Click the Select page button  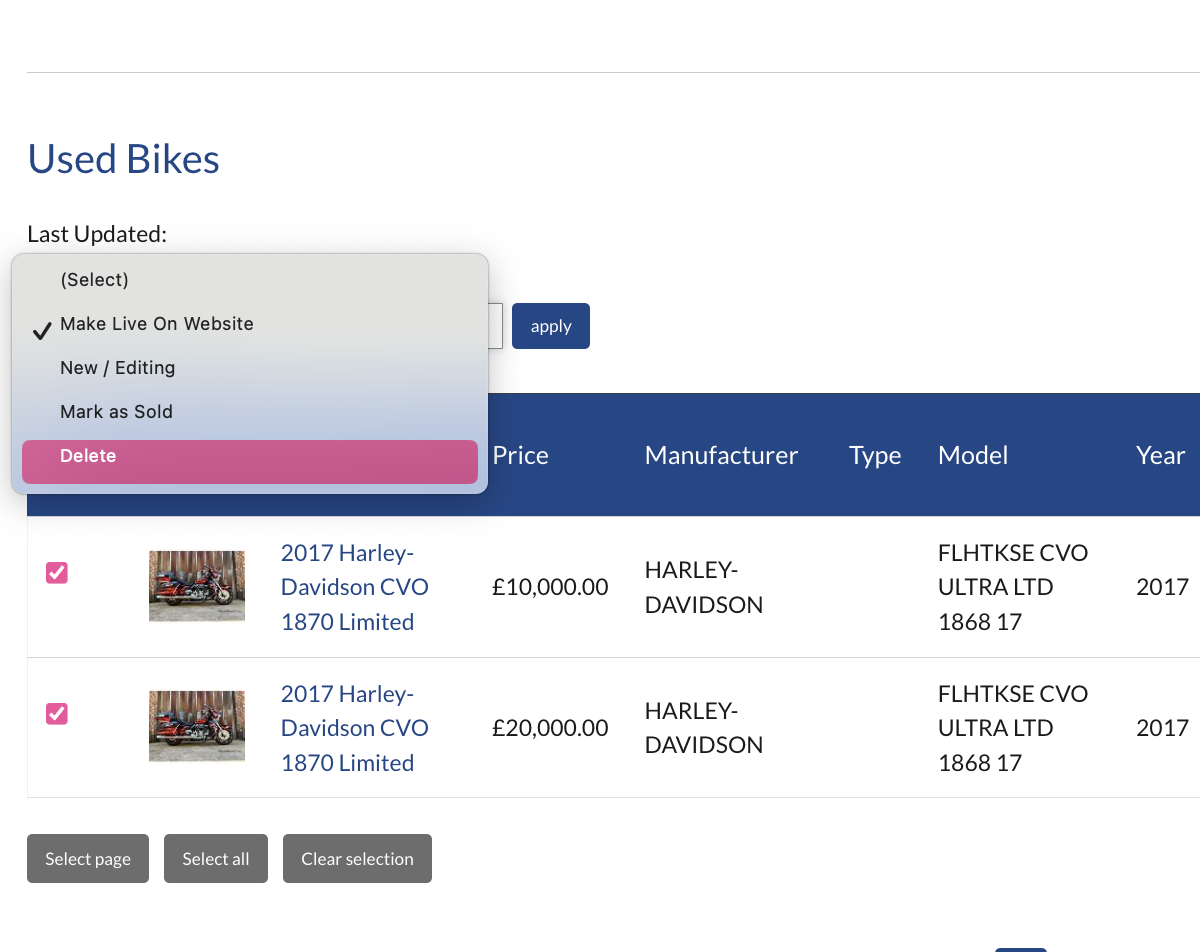[x=88, y=859]
